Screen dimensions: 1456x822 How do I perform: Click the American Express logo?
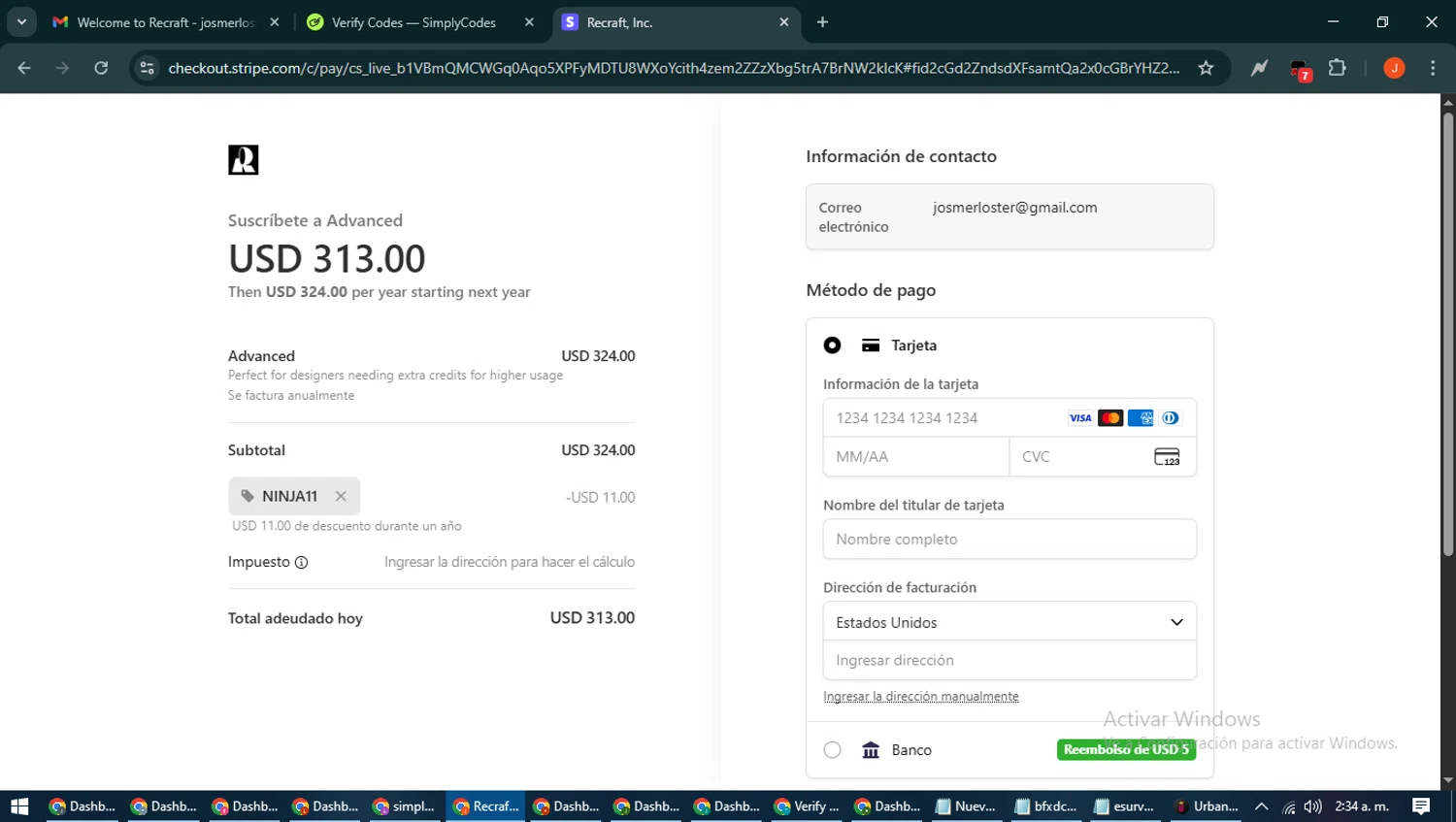point(1141,418)
